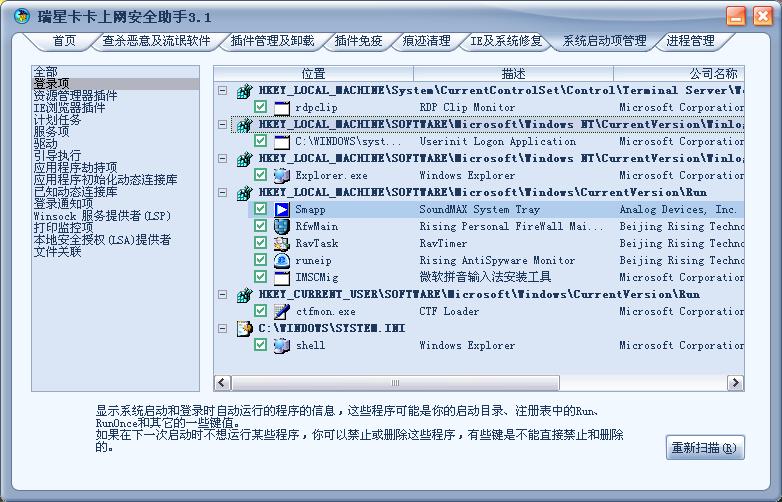
Task: Open the 首页 tab
Action: 64,41
